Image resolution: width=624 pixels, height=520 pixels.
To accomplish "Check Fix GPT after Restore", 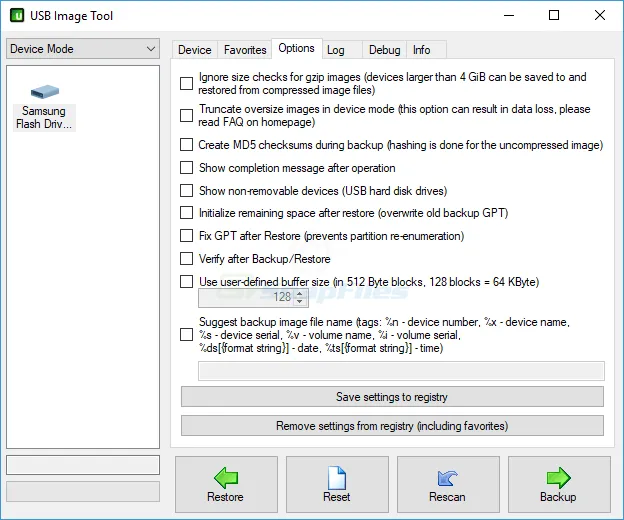I will tap(186, 236).
